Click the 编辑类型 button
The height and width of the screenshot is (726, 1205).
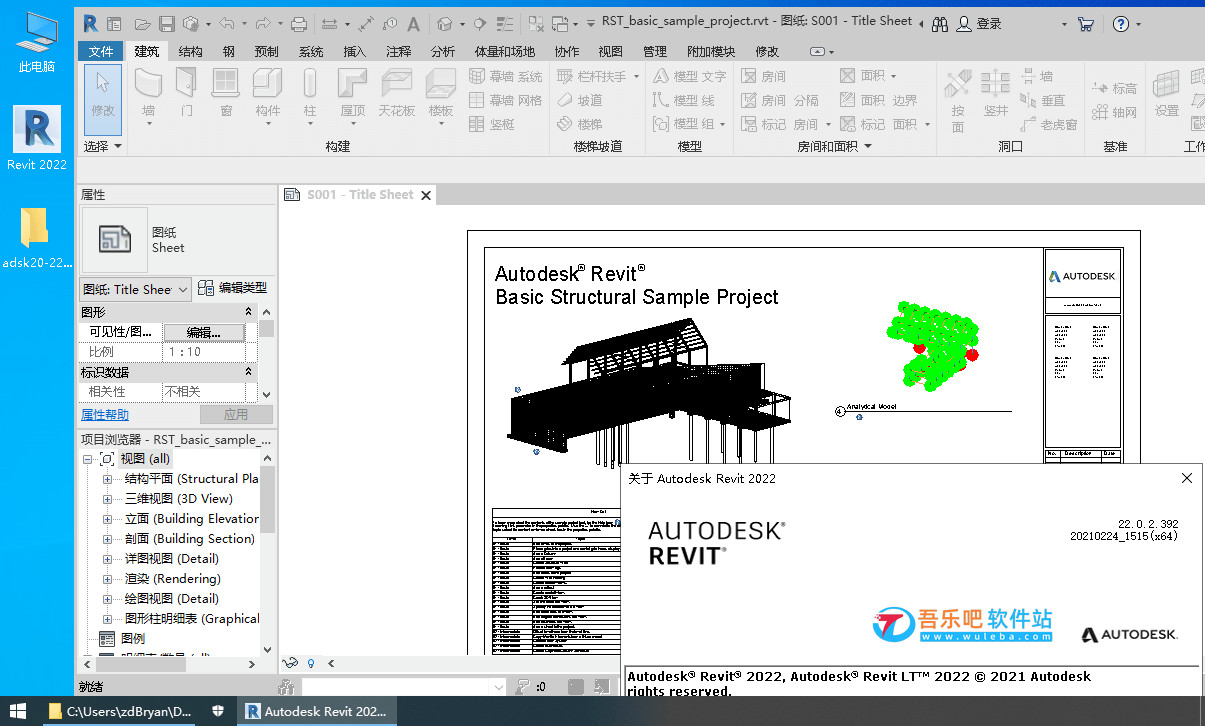coord(232,288)
